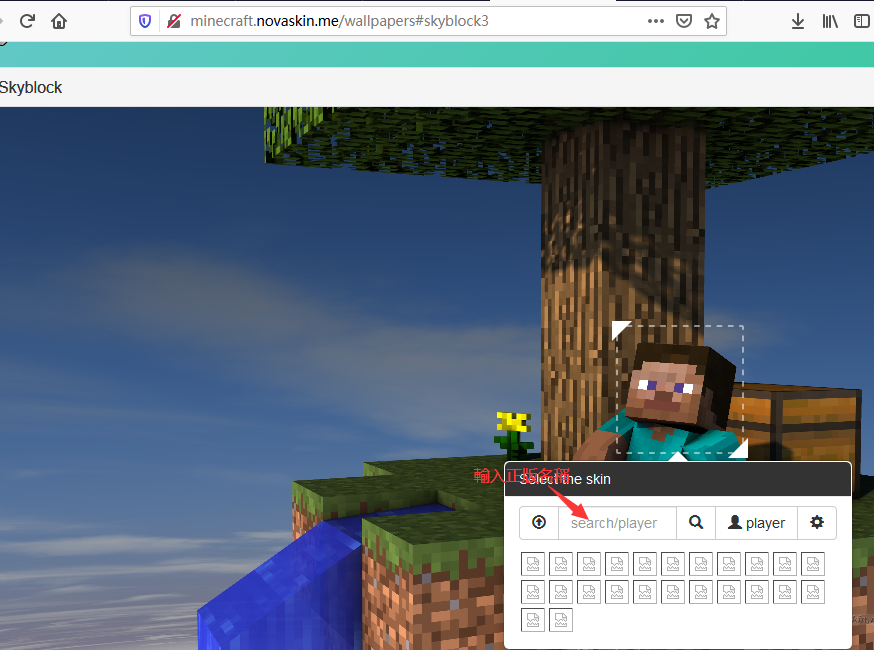Screen dimensions: 874x650
Task: Save the page to Pocket
Action: pos(684,21)
